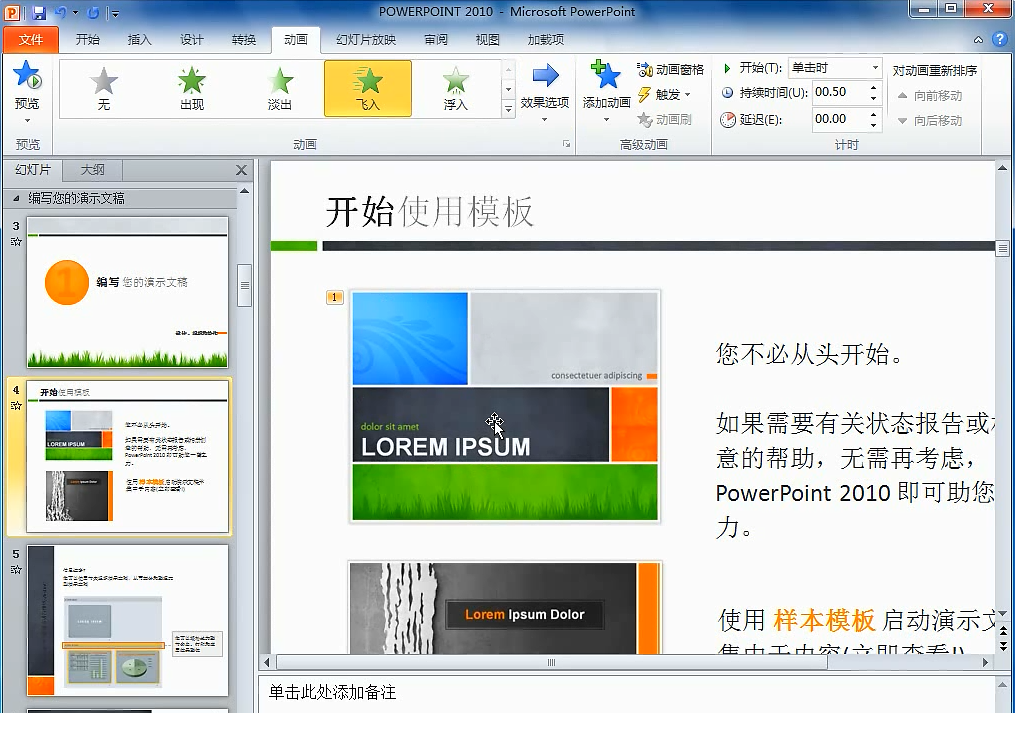Viewport: 1015px width, 736px height.
Task: Select slide 5 thumbnail
Action: coord(128,620)
